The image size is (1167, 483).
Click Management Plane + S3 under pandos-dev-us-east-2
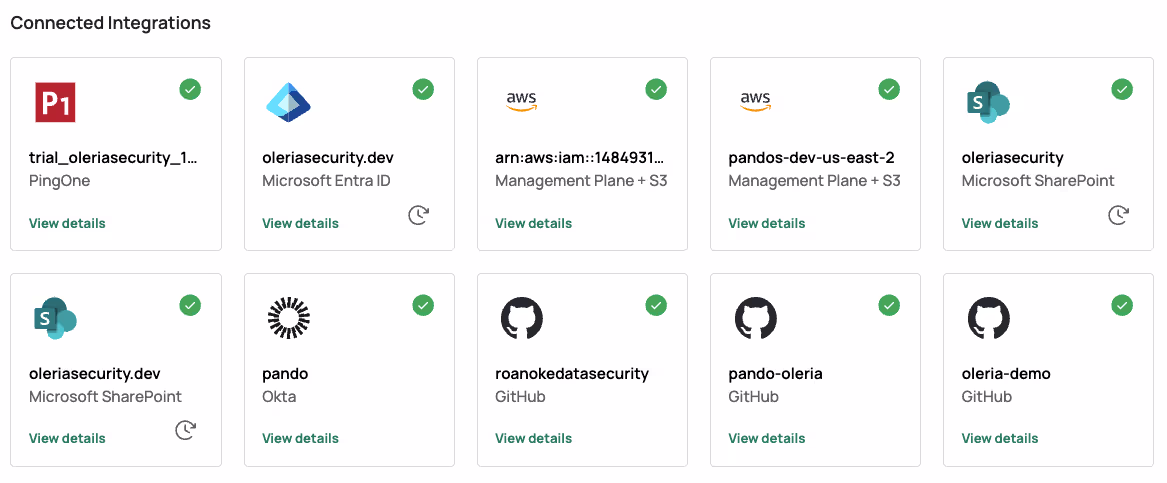[x=815, y=181]
